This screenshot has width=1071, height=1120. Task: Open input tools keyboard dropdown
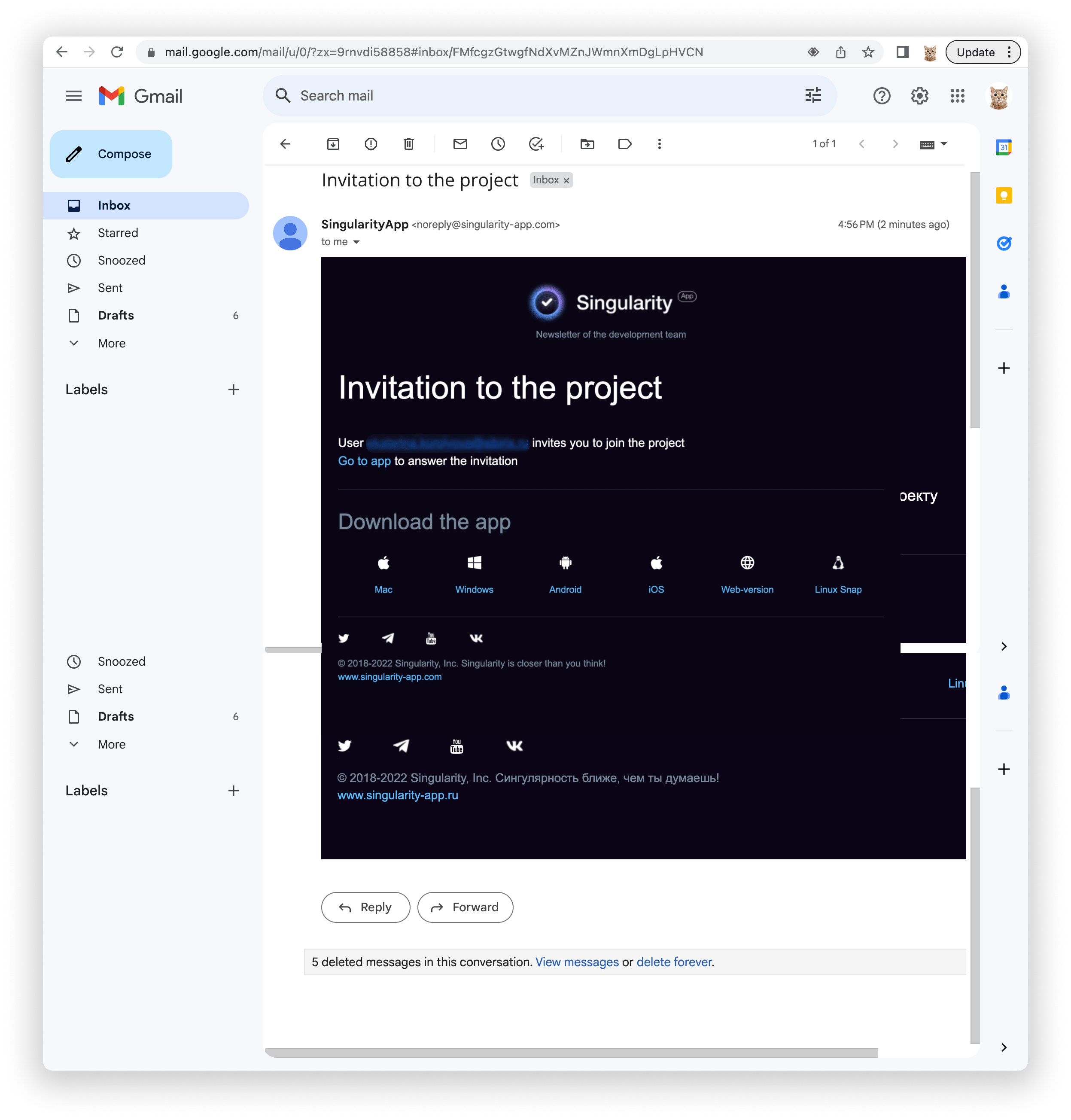(934, 144)
